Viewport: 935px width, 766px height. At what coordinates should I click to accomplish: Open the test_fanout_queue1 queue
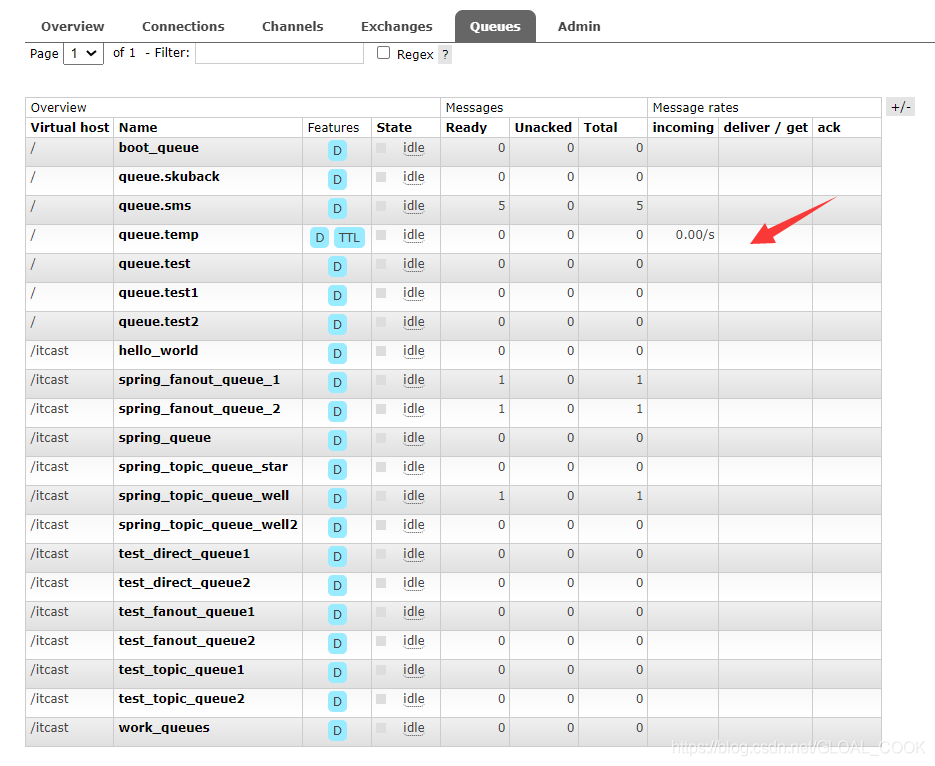coord(187,612)
